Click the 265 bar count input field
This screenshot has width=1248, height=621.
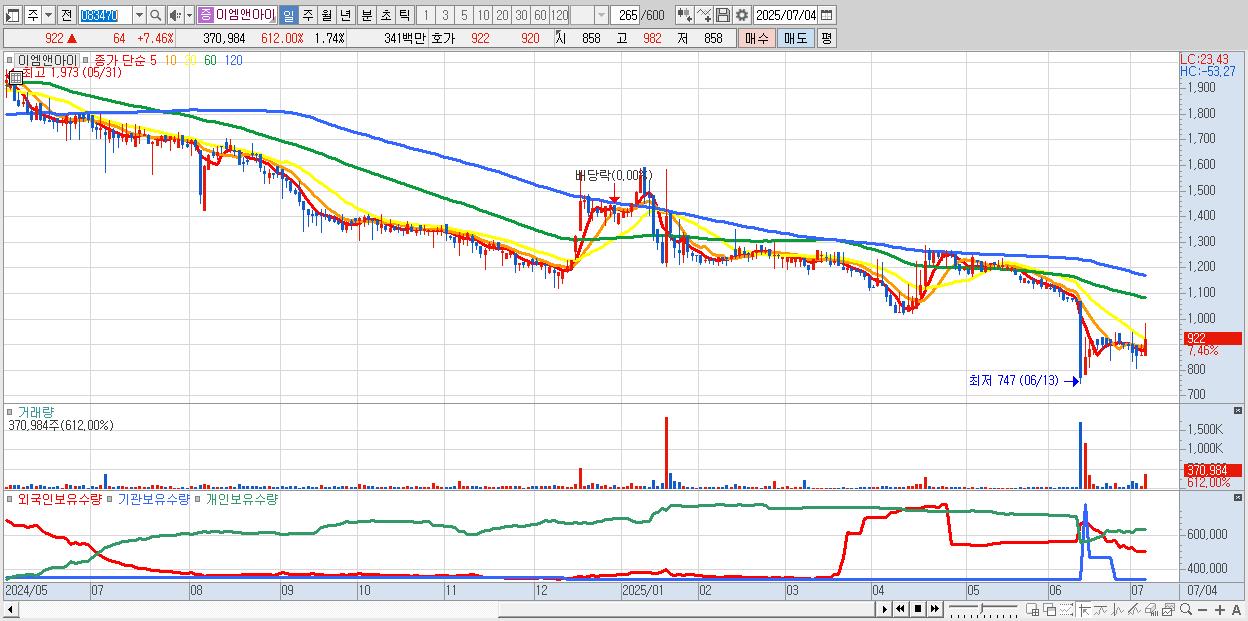[x=625, y=15]
